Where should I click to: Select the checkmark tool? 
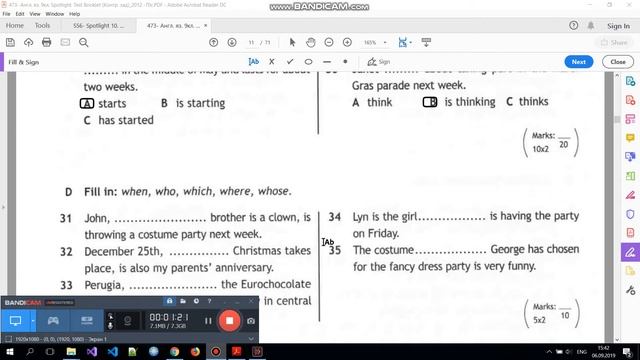290,62
